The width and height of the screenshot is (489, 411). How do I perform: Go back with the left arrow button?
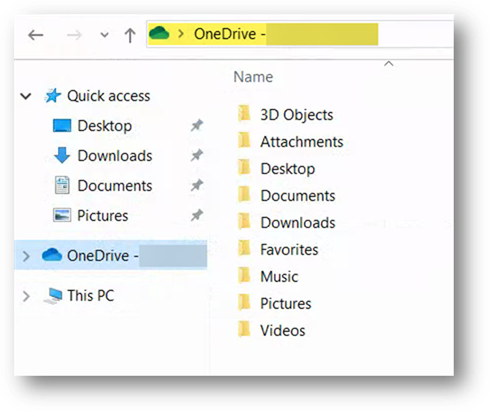point(36,35)
